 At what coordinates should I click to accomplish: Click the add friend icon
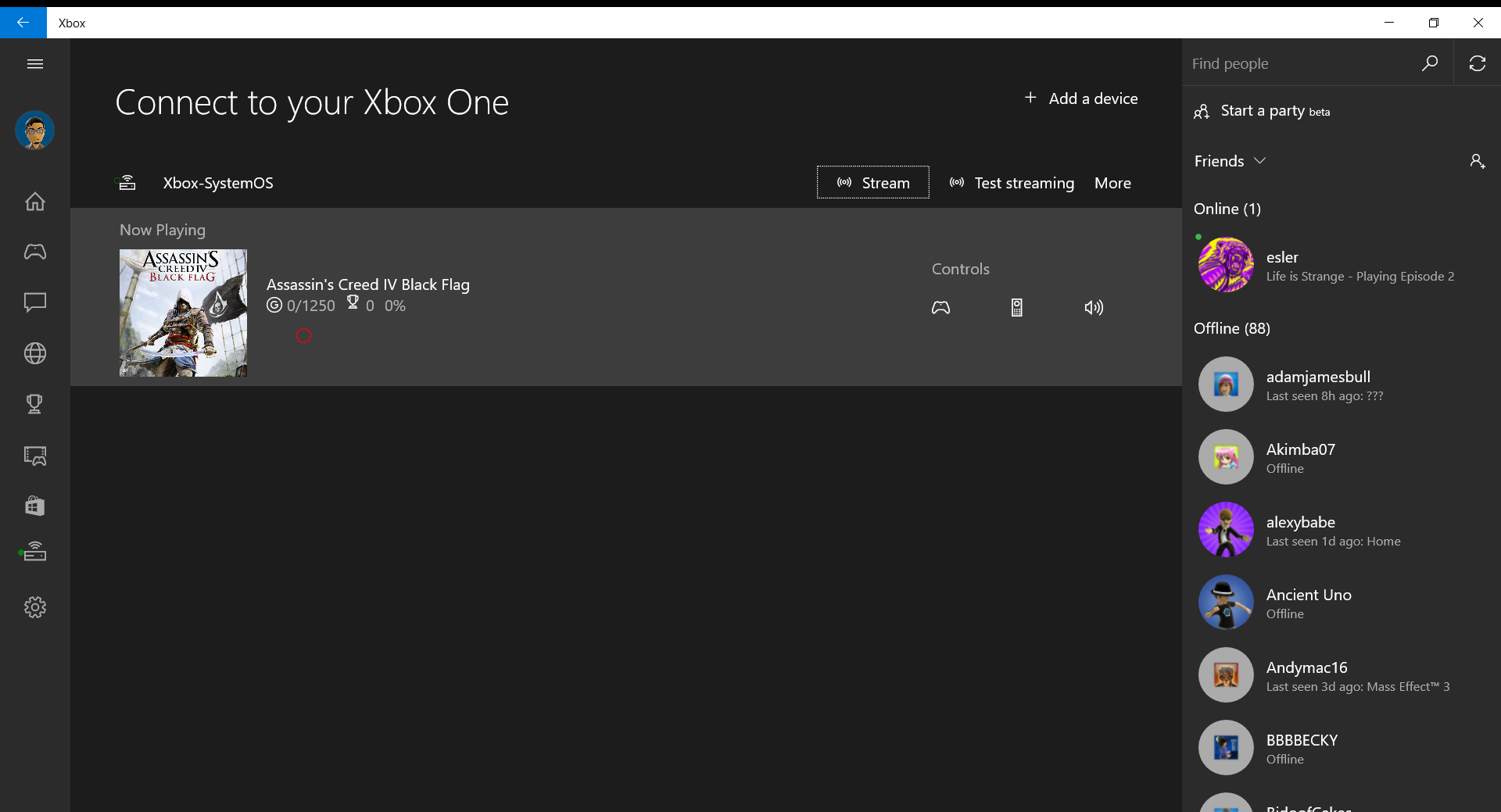[x=1478, y=161]
